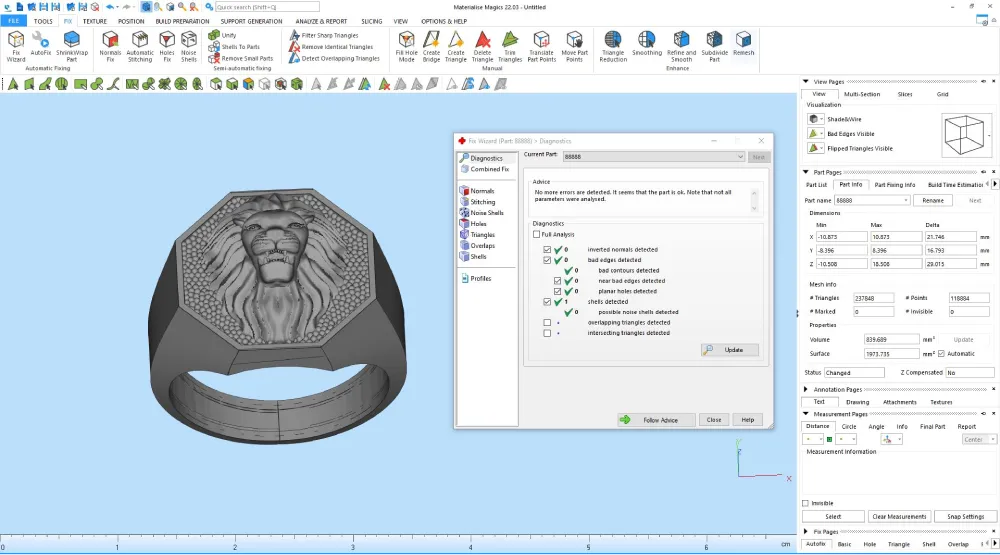Check overlapping triangles detected option

click(547, 322)
